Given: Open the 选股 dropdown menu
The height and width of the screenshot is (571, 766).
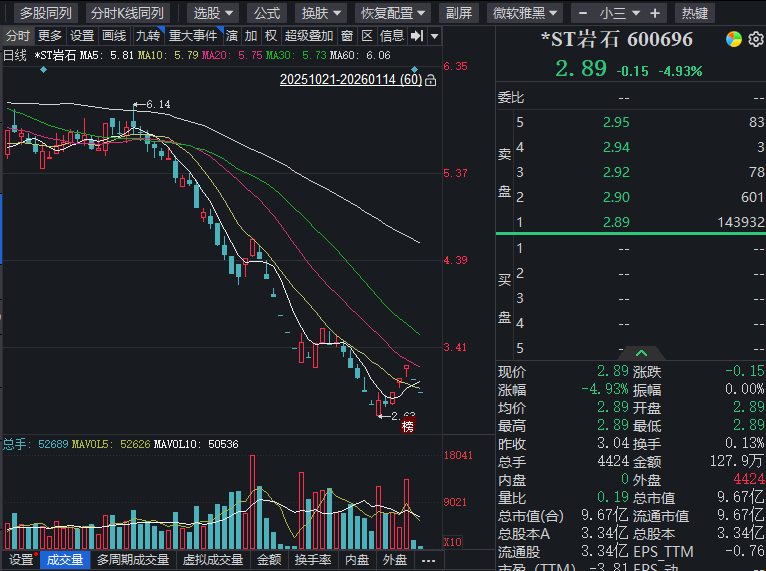Looking at the screenshot, I should click(x=213, y=13).
